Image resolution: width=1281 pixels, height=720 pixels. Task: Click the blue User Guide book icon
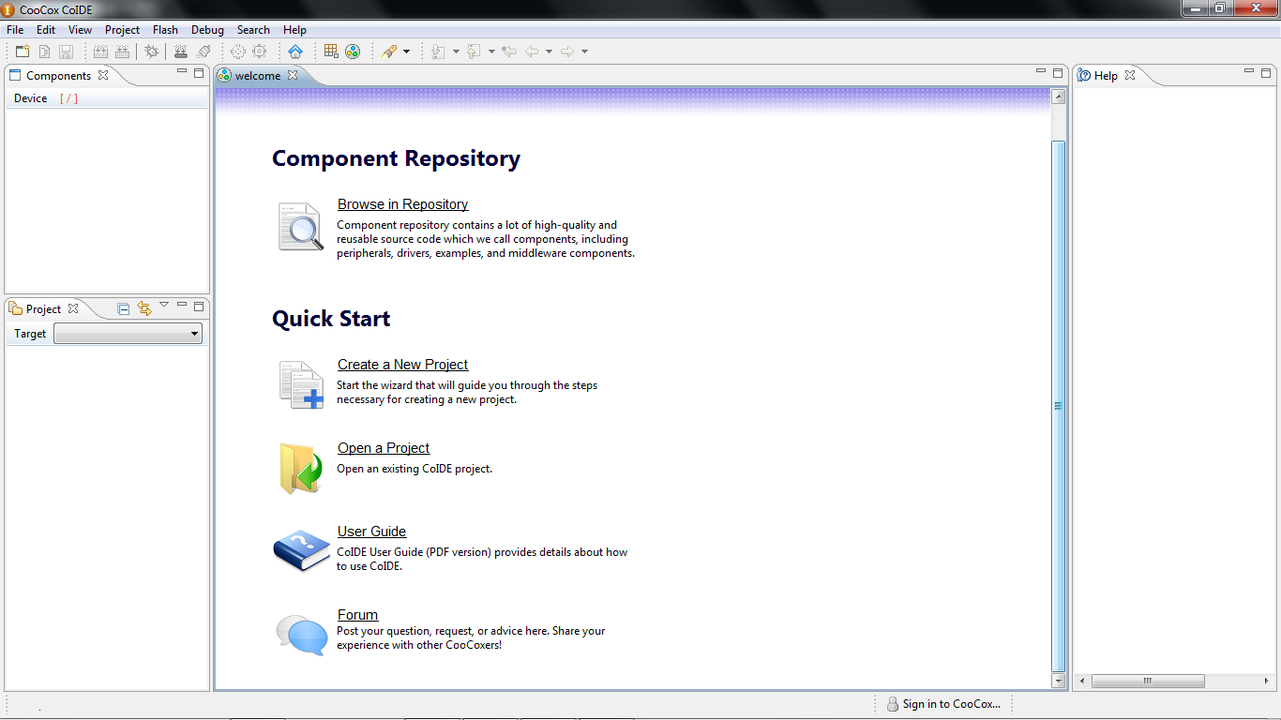point(301,550)
